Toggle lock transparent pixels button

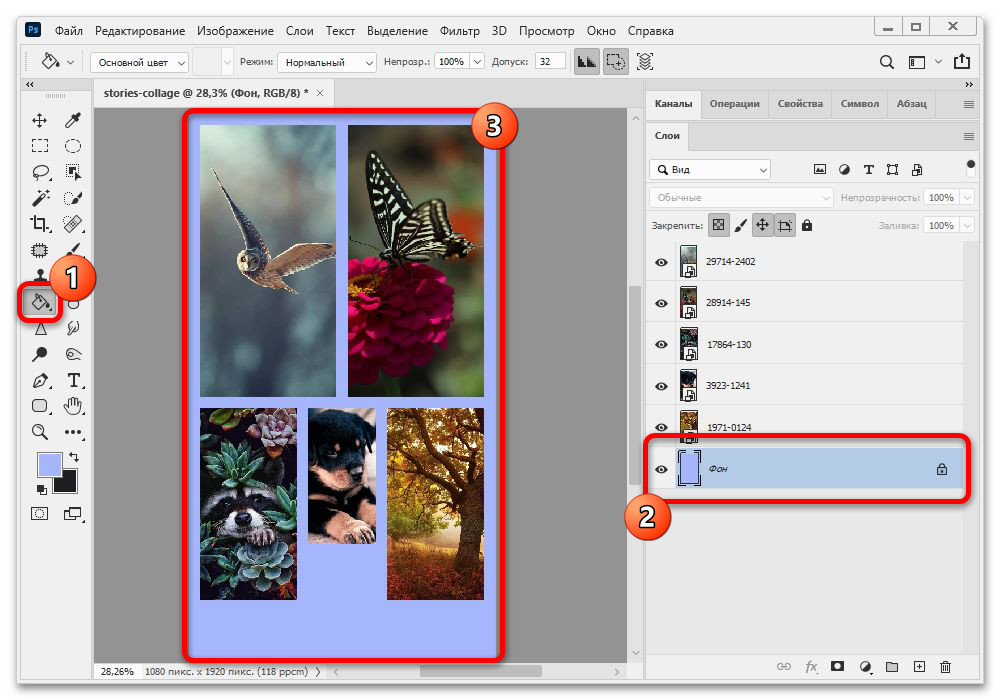tap(718, 226)
